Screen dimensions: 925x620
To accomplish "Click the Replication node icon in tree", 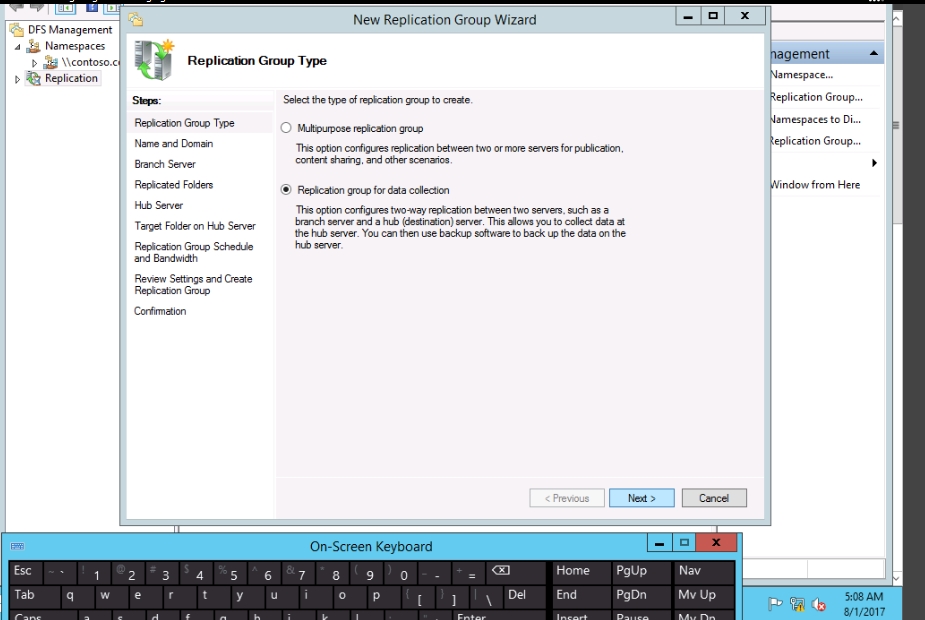I will tap(34, 78).
